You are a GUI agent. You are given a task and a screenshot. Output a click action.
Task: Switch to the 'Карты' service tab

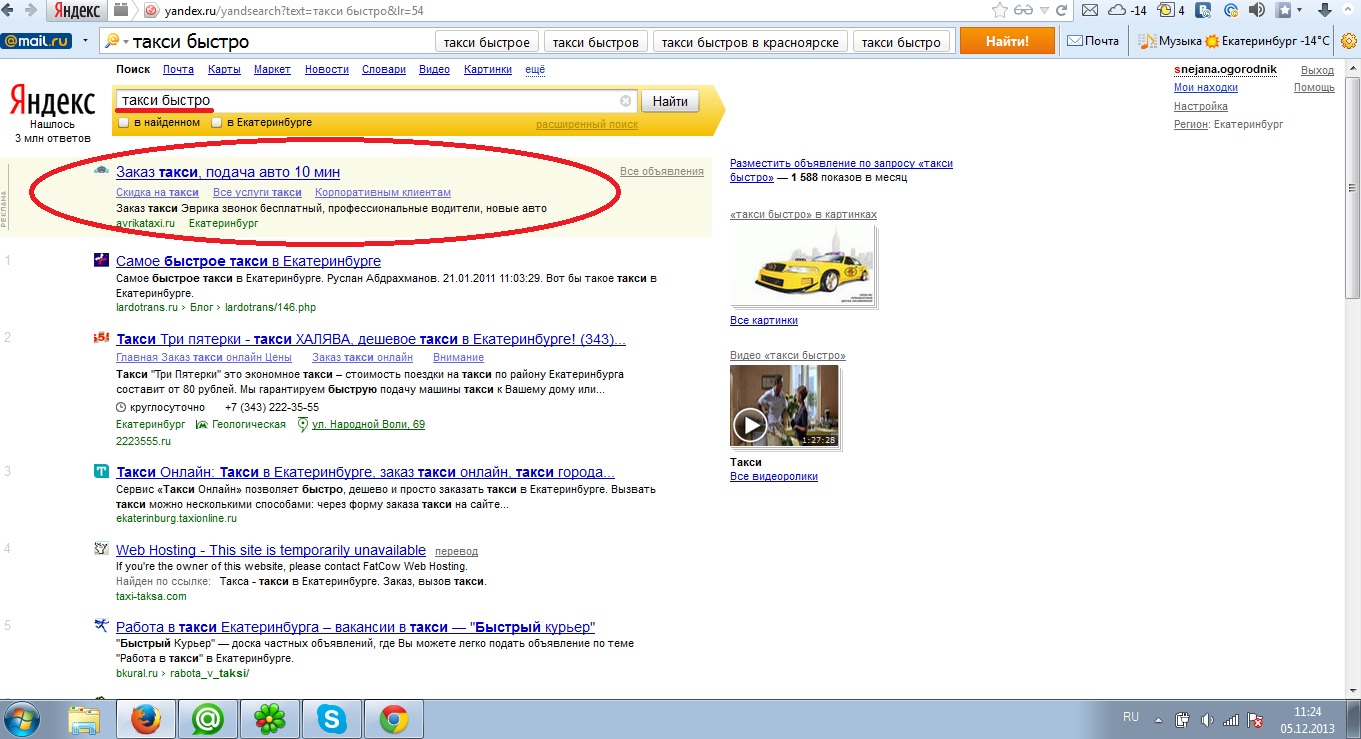point(224,70)
